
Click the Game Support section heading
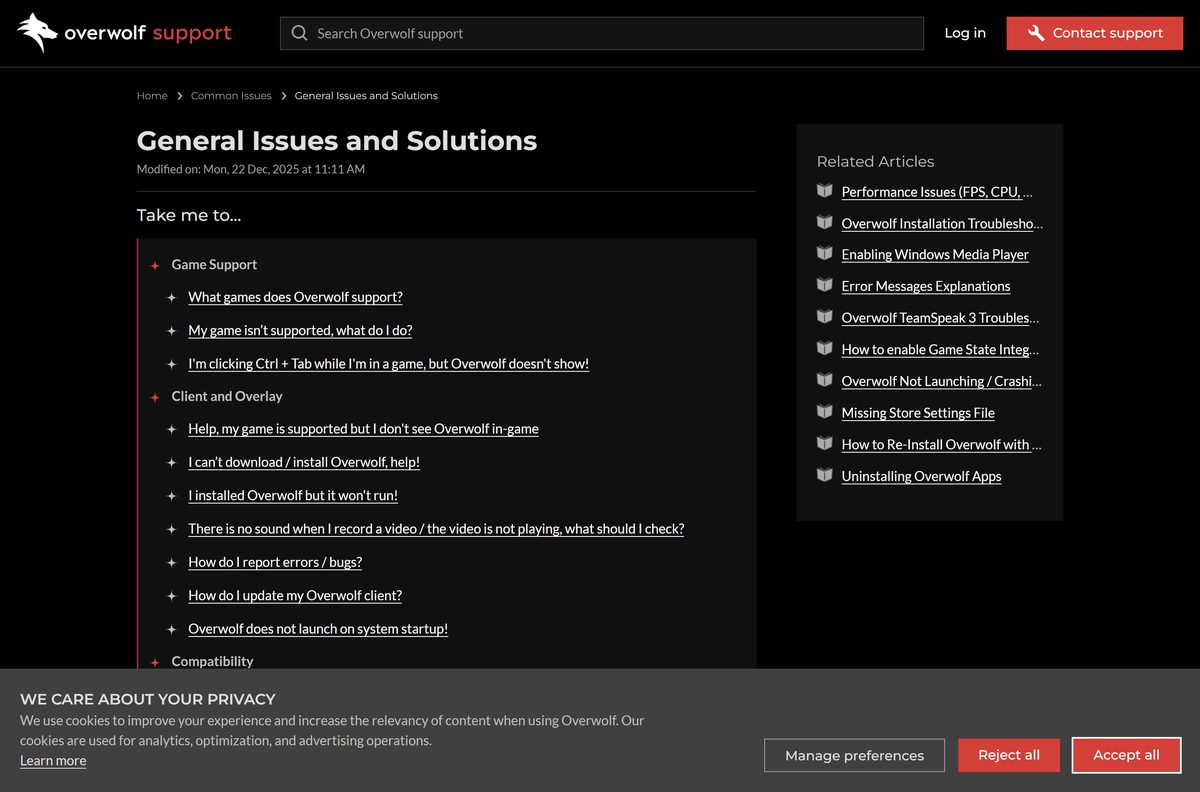point(214,265)
